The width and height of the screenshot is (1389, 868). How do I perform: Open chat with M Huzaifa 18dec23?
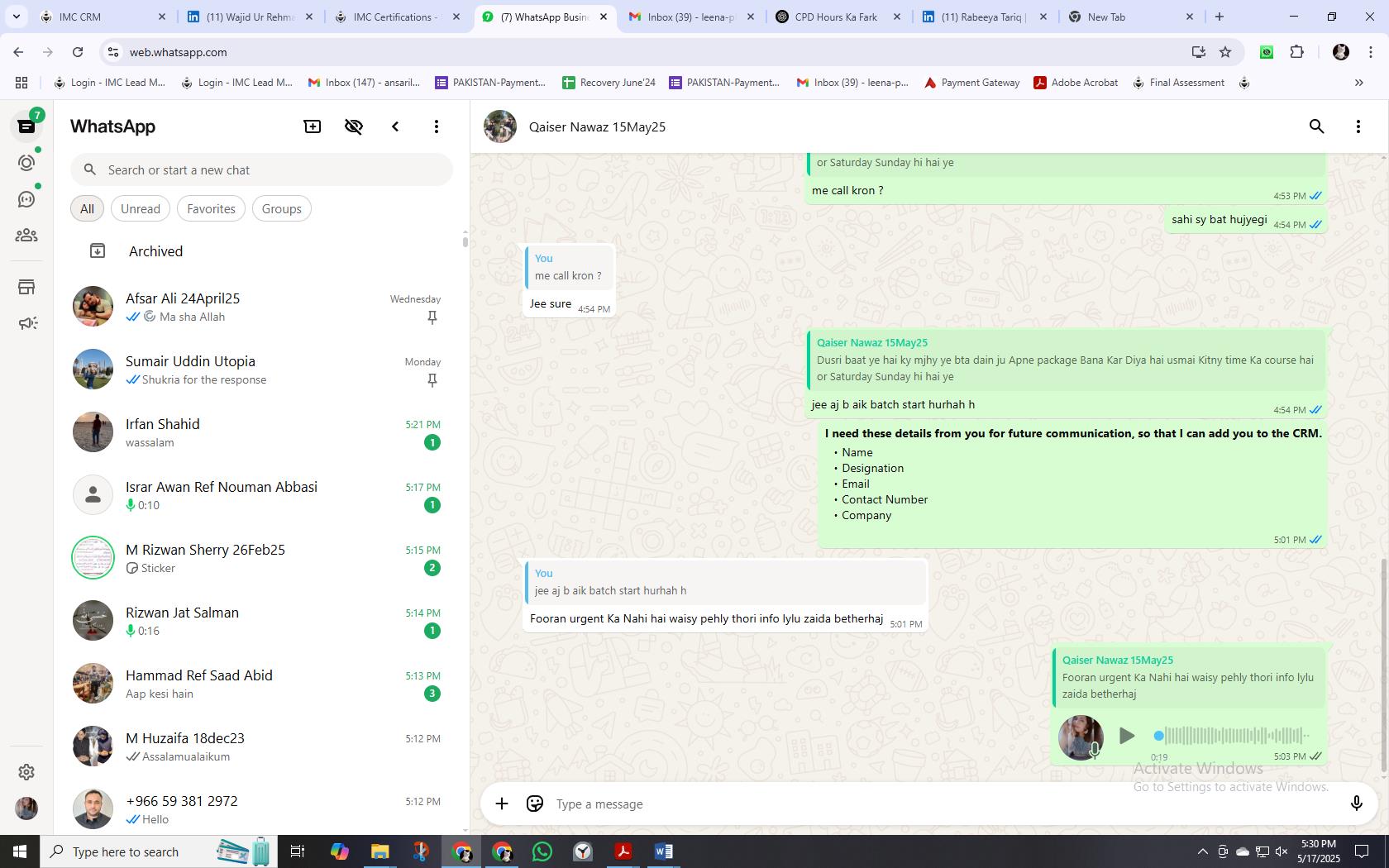pyautogui.click(x=261, y=746)
